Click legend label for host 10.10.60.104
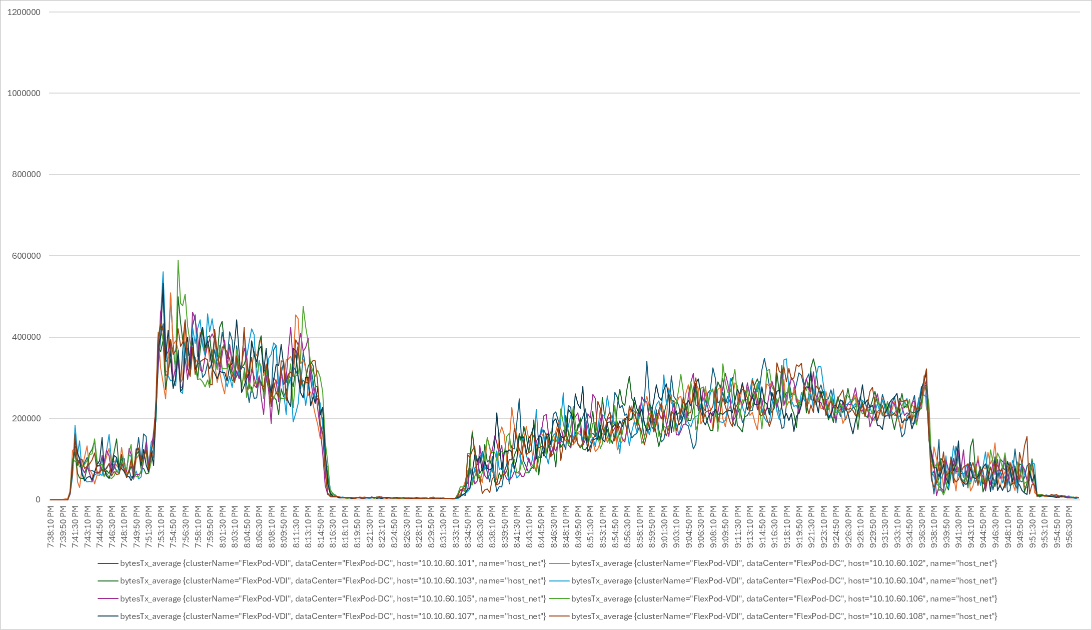Image resolution: width=1092 pixels, height=630 pixels. pos(784,581)
